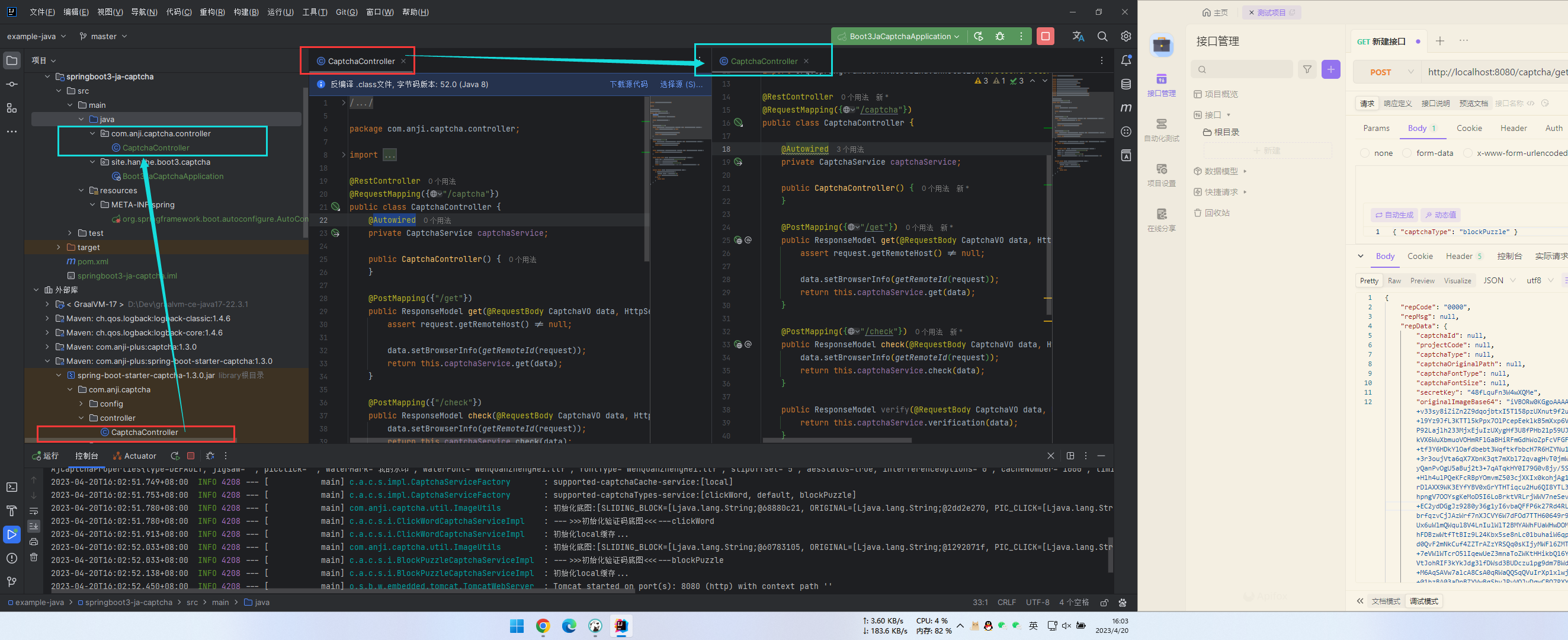Select the none body type radio

click(1364, 153)
